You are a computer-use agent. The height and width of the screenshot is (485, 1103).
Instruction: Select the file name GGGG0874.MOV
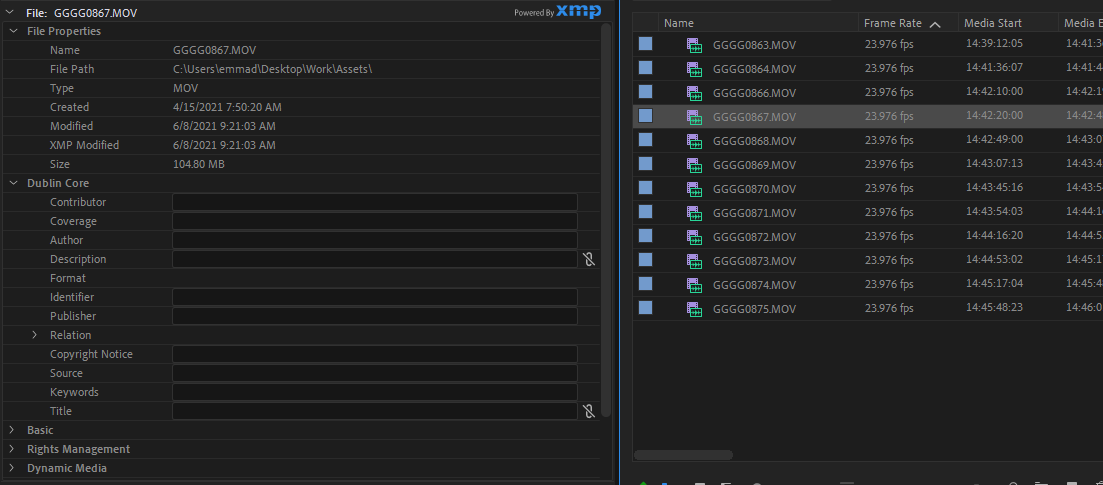754,285
